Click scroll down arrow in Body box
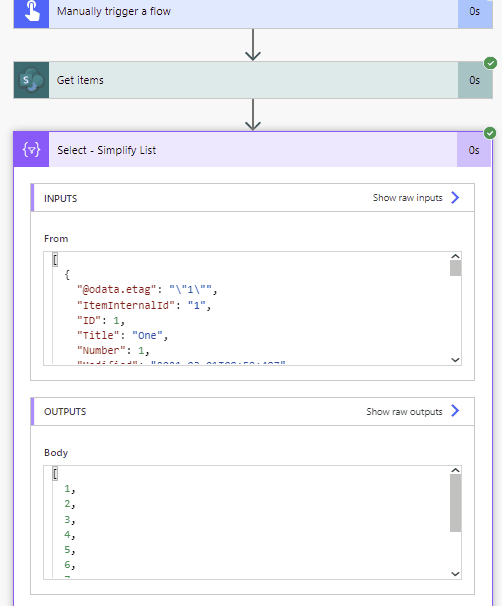This screenshot has width=502, height=606. point(455,574)
